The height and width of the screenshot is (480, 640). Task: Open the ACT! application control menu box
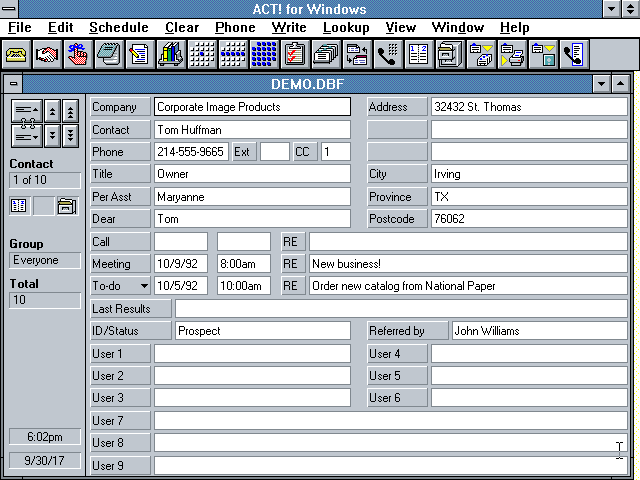(x=9, y=8)
